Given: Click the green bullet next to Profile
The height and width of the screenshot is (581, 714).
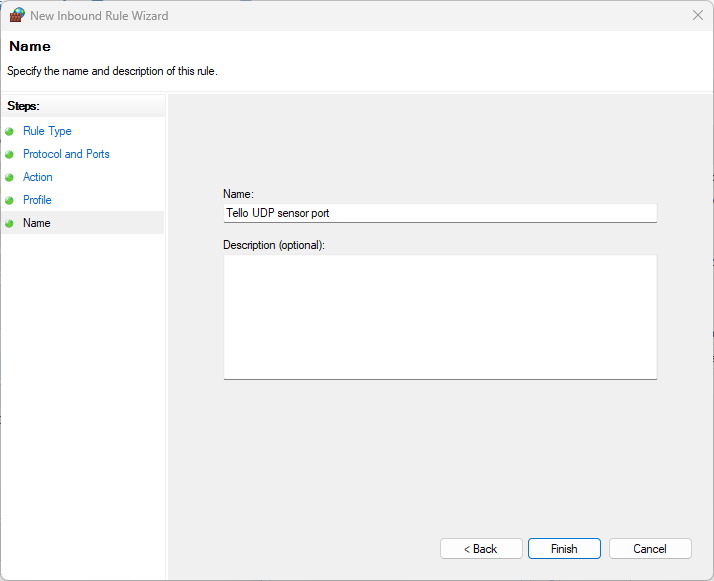Looking at the screenshot, I should click(10, 200).
